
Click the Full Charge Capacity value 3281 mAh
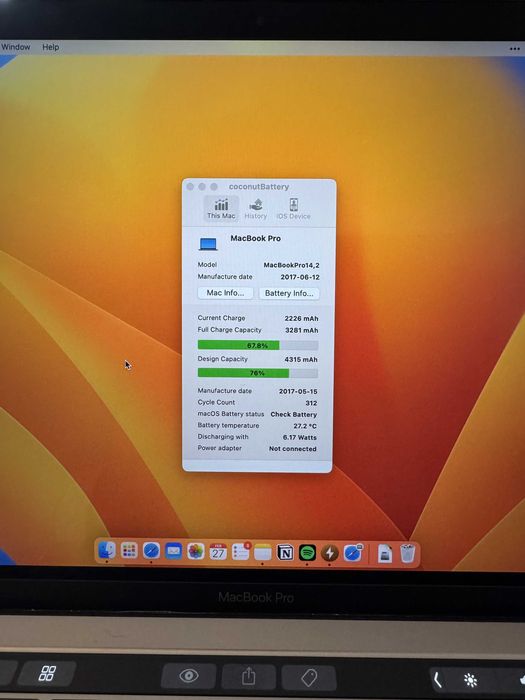click(301, 330)
